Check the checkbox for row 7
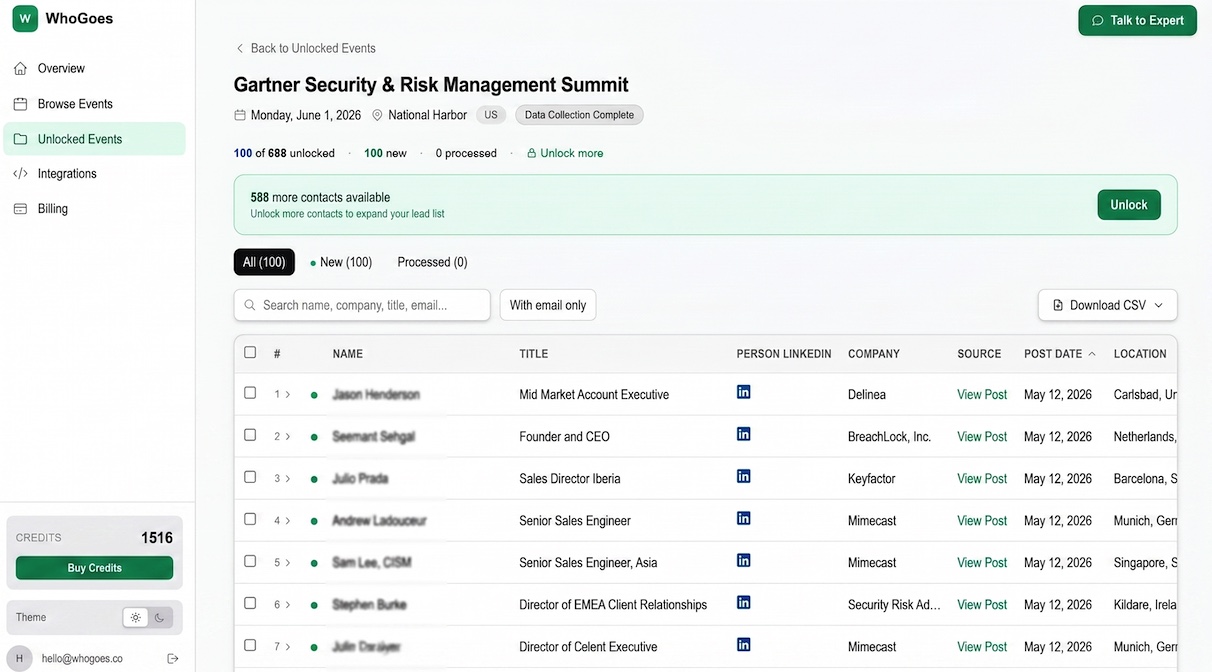 click(250, 645)
